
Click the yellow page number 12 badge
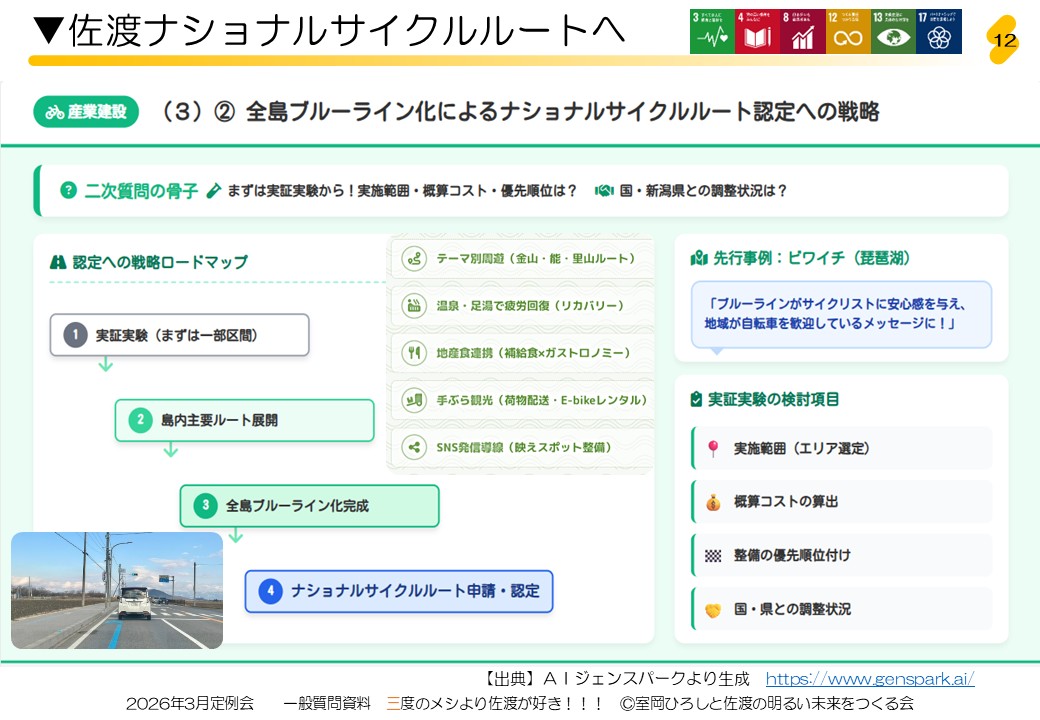coord(1004,41)
